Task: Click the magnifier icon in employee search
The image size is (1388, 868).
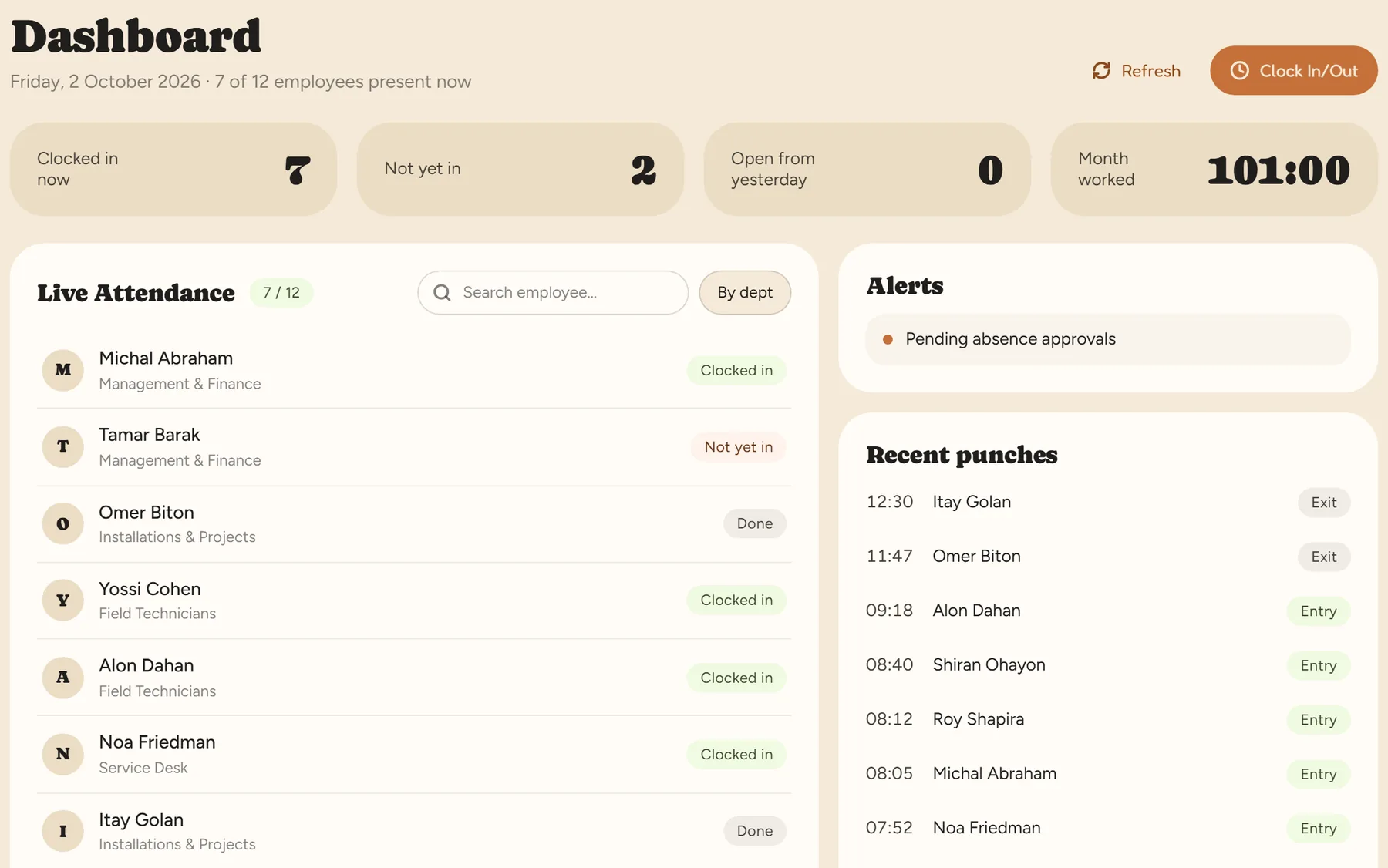Action: point(442,293)
